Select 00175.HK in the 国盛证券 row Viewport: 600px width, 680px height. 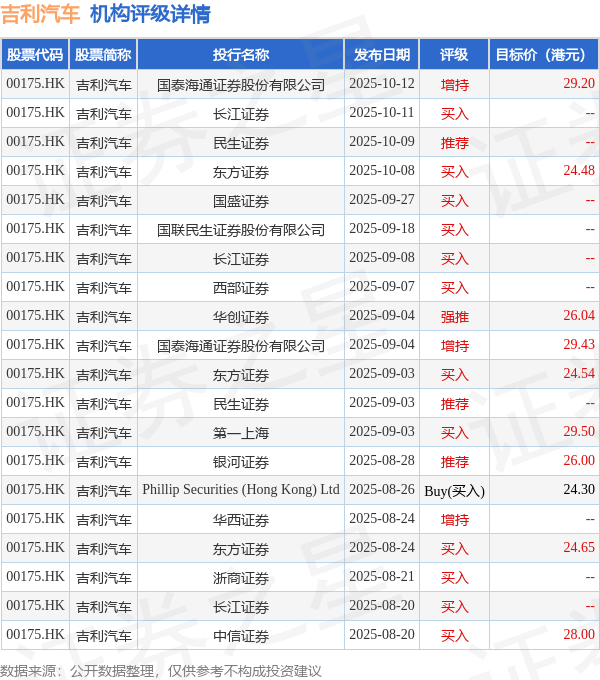(35, 199)
